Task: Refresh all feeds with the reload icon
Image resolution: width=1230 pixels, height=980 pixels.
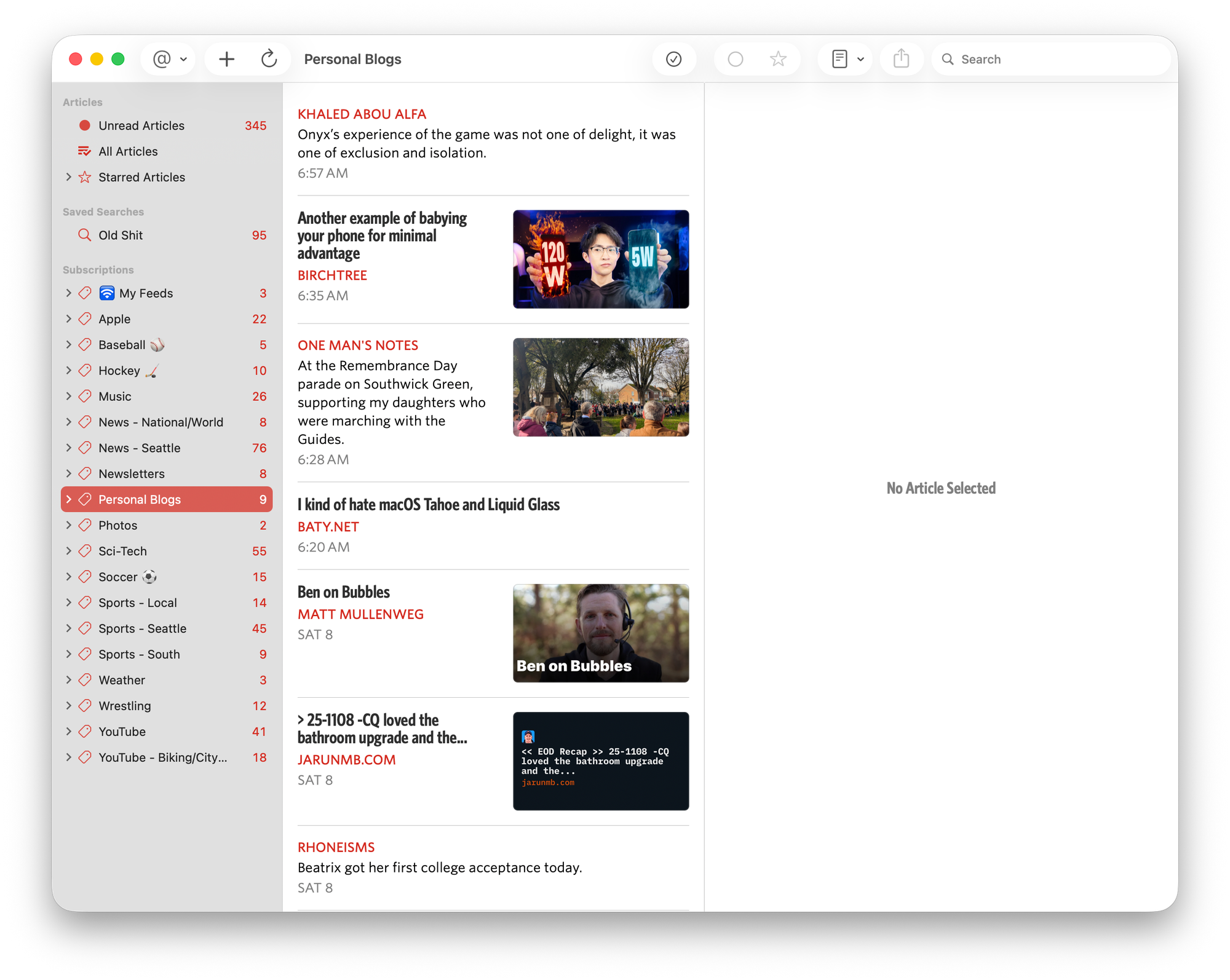Action: pyautogui.click(x=269, y=59)
